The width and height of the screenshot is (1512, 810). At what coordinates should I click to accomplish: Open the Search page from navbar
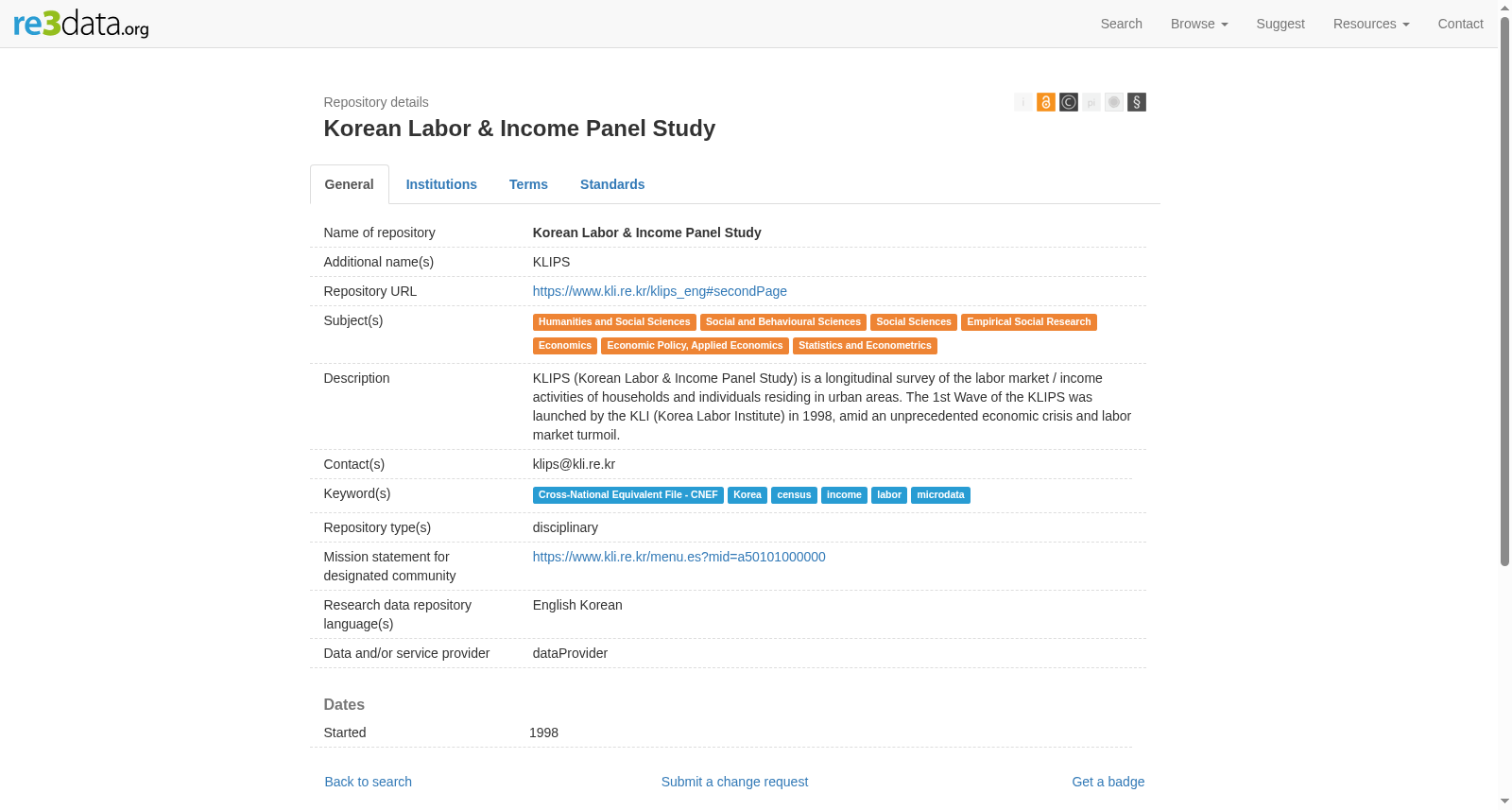pos(1121,24)
